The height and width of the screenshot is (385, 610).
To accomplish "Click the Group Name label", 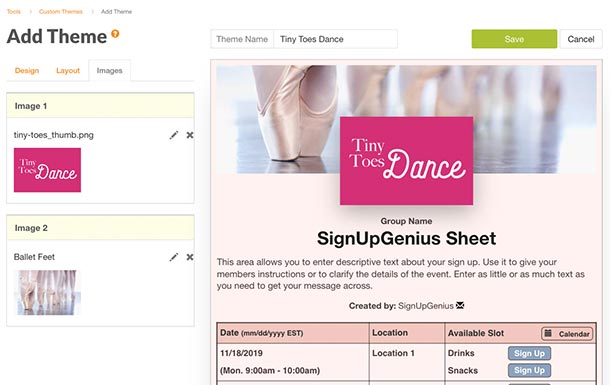I will 407,221.
